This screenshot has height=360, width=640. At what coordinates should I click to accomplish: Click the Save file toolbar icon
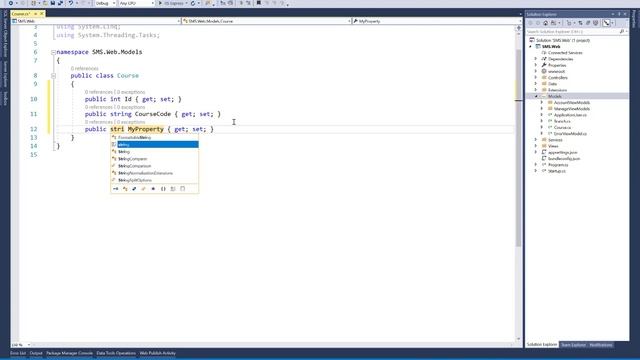point(53,3)
